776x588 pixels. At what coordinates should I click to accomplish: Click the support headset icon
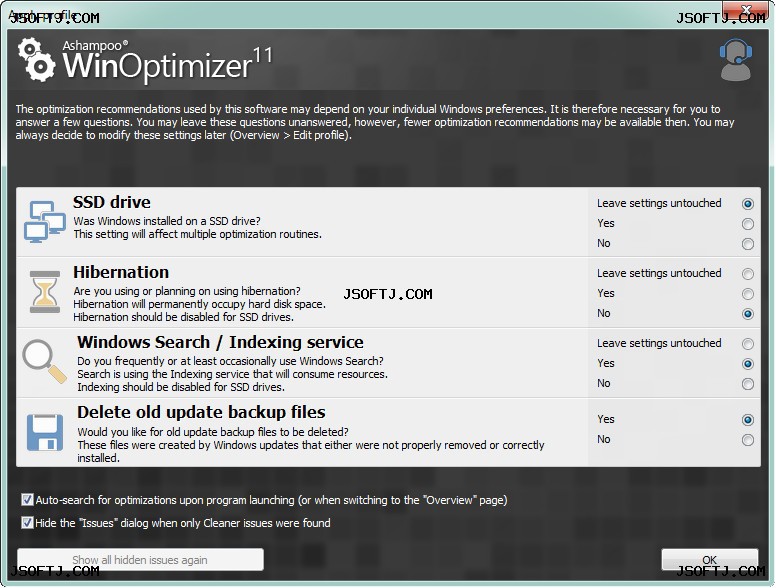point(735,60)
